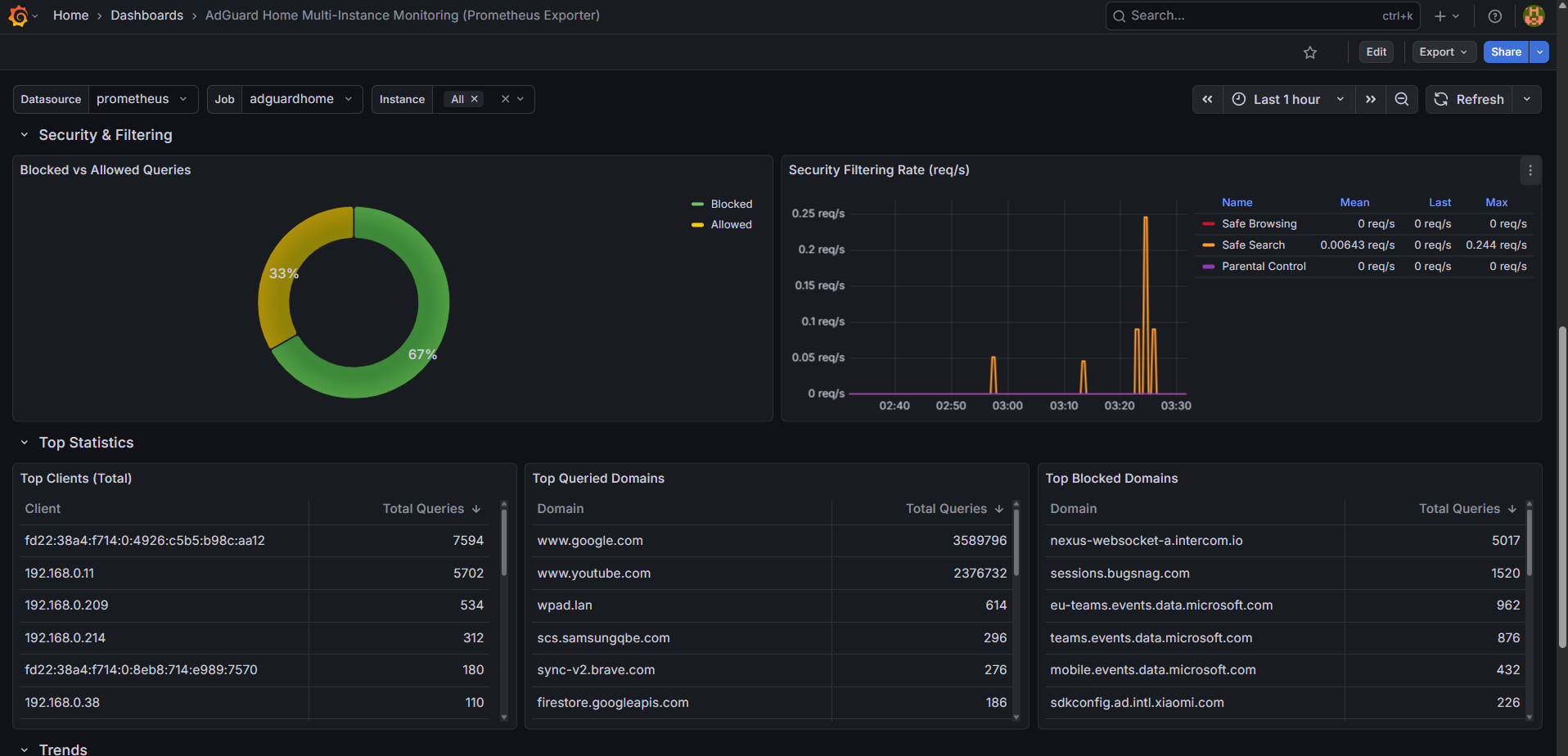Navigate to Dashboards breadcrumb
1568x756 pixels.
coord(147,16)
